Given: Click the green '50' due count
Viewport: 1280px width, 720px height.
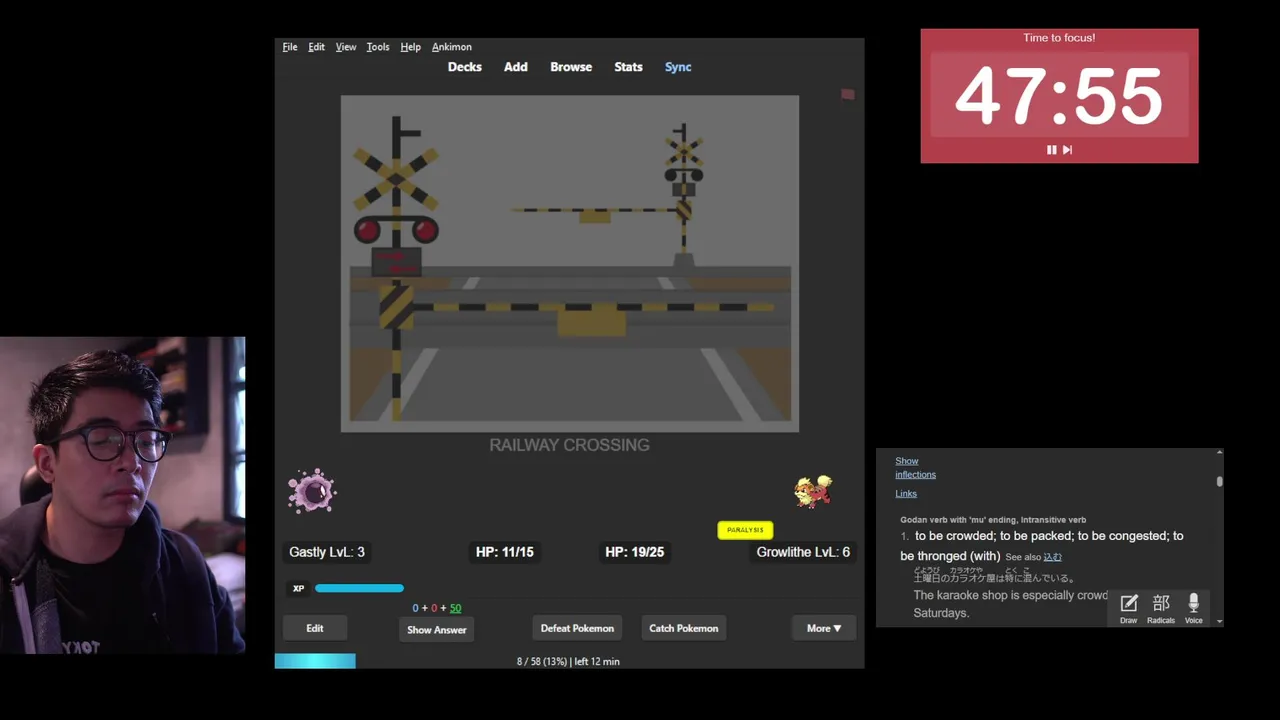Looking at the screenshot, I should pos(455,608).
